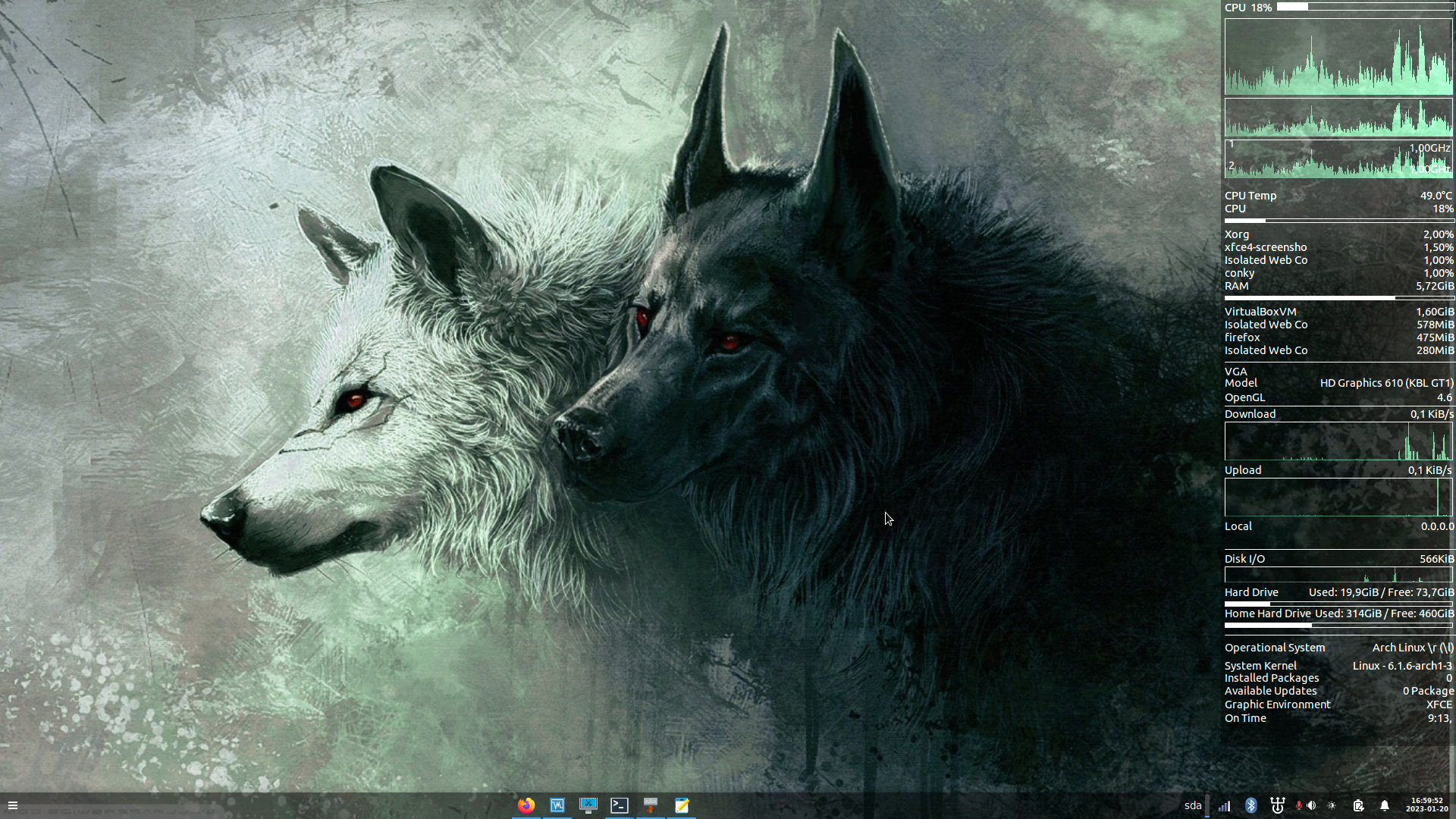This screenshot has width=1456, height=819.
Task: Open the Bluetooth tray icon
Action: pyautogui.click(x=1251, y=805)
